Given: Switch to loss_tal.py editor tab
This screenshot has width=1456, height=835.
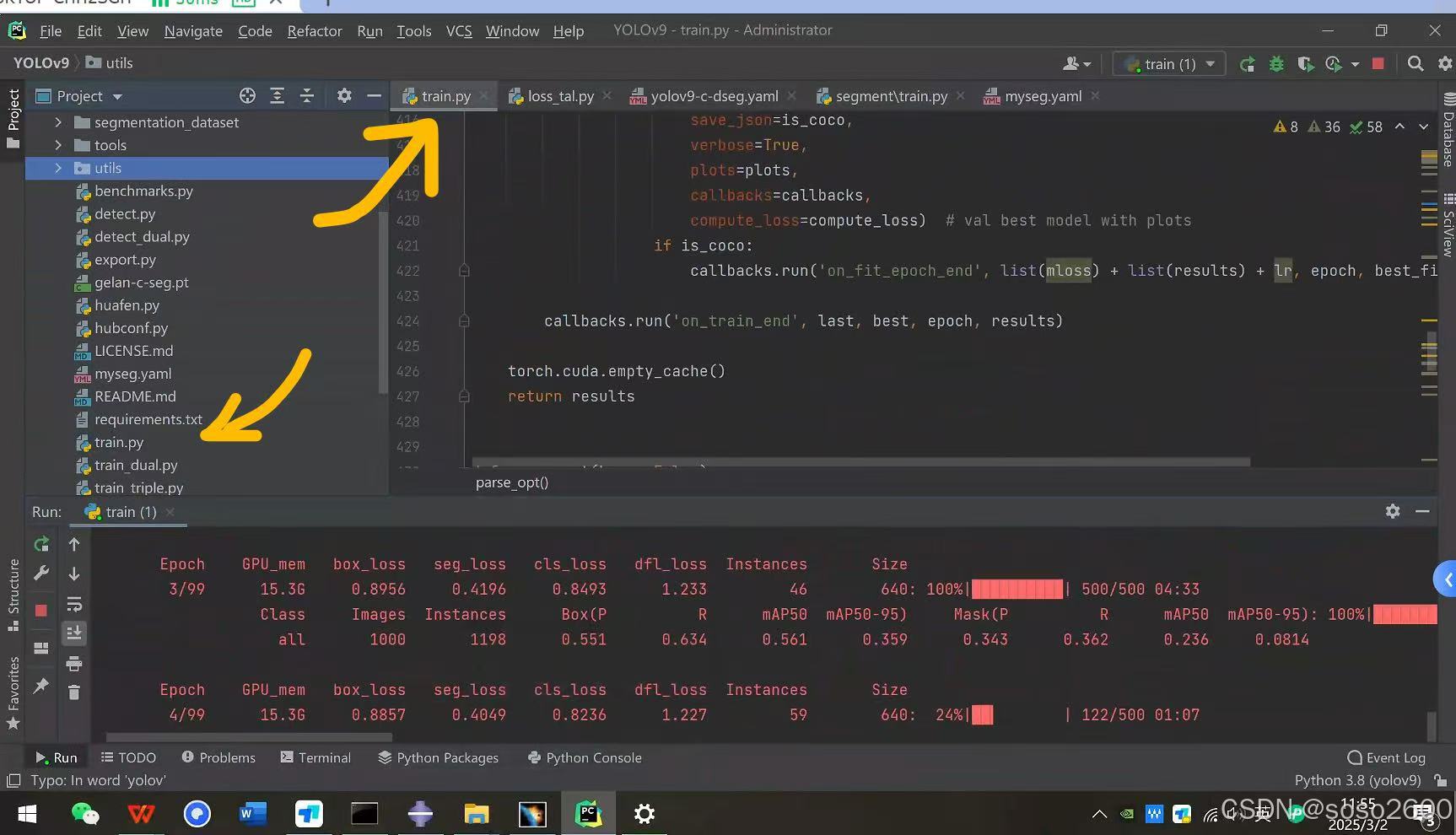Looking at the screenshot, I should pyautogui.click(x=560, y=96).
